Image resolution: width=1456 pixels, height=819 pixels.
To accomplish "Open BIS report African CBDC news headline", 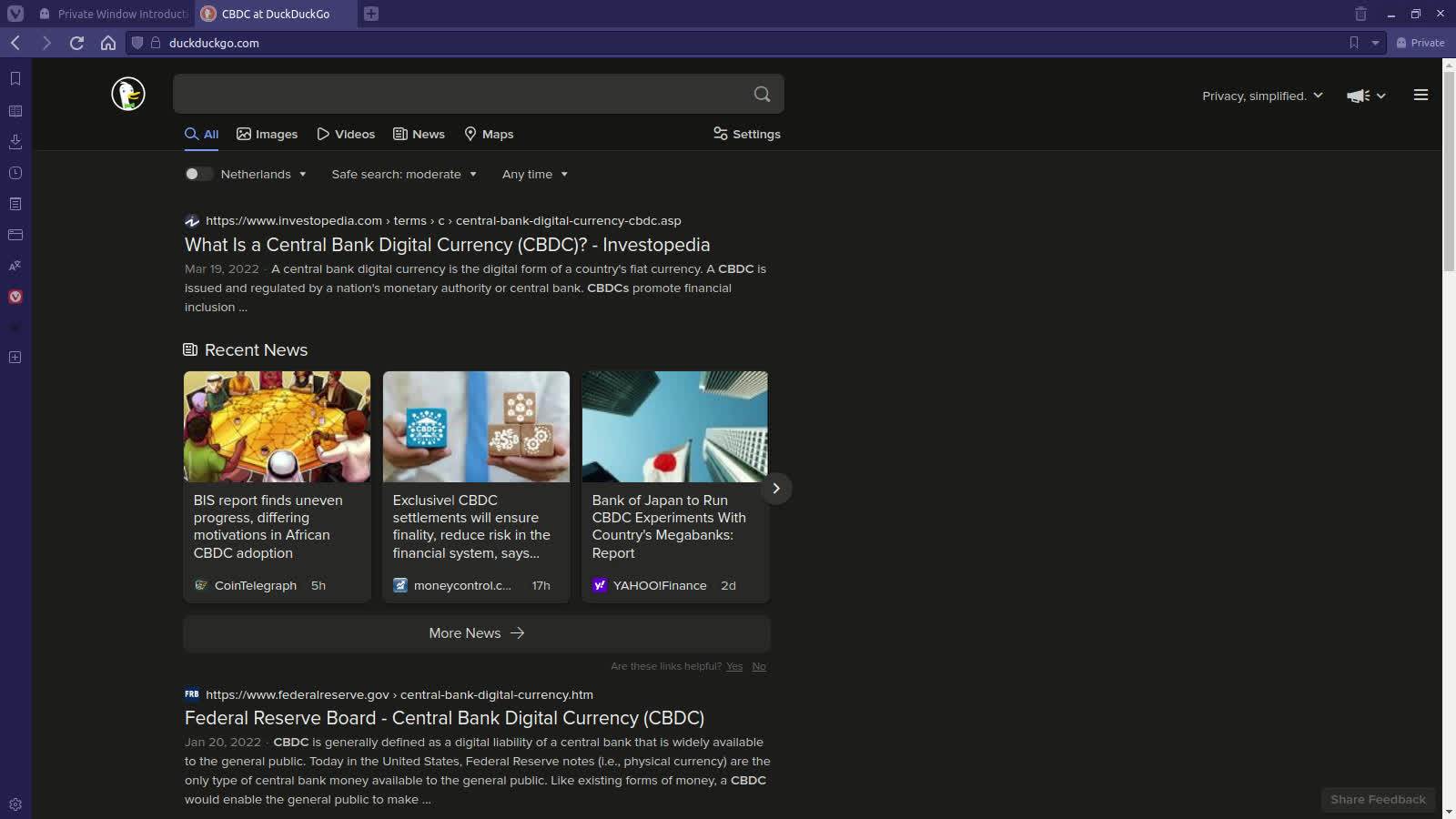I will (x=268, y=527).
